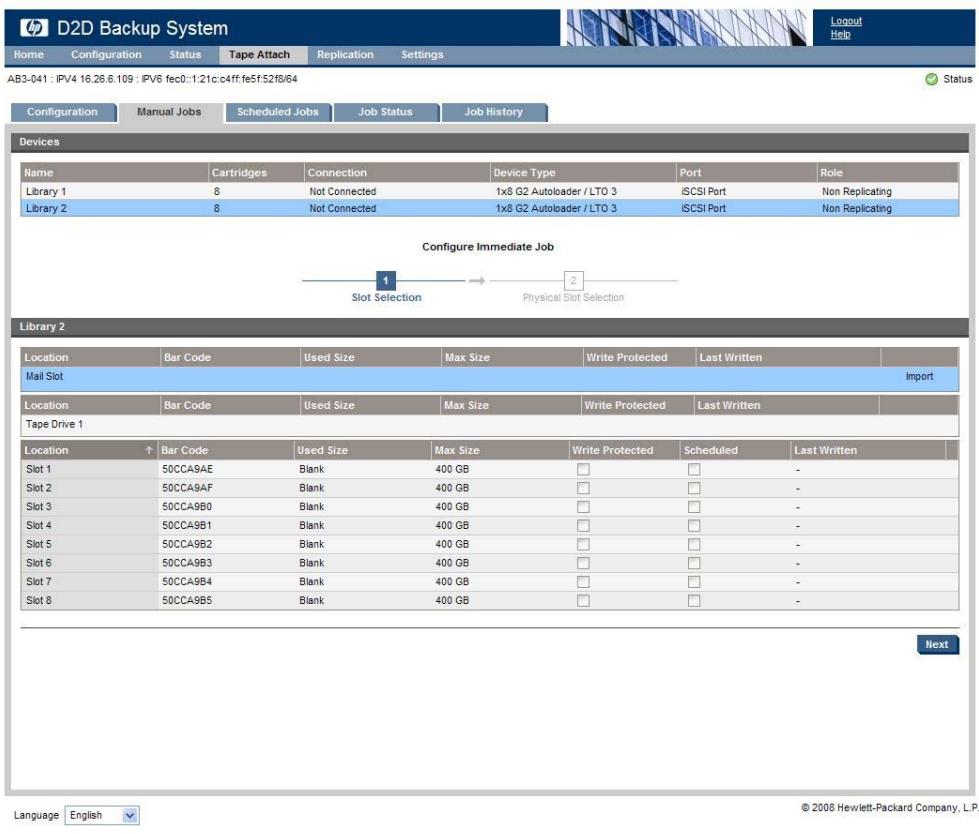Viewport: 979px width, 834px height.
Task: Click the Status link at top right
Action: (x=957, y=79)
